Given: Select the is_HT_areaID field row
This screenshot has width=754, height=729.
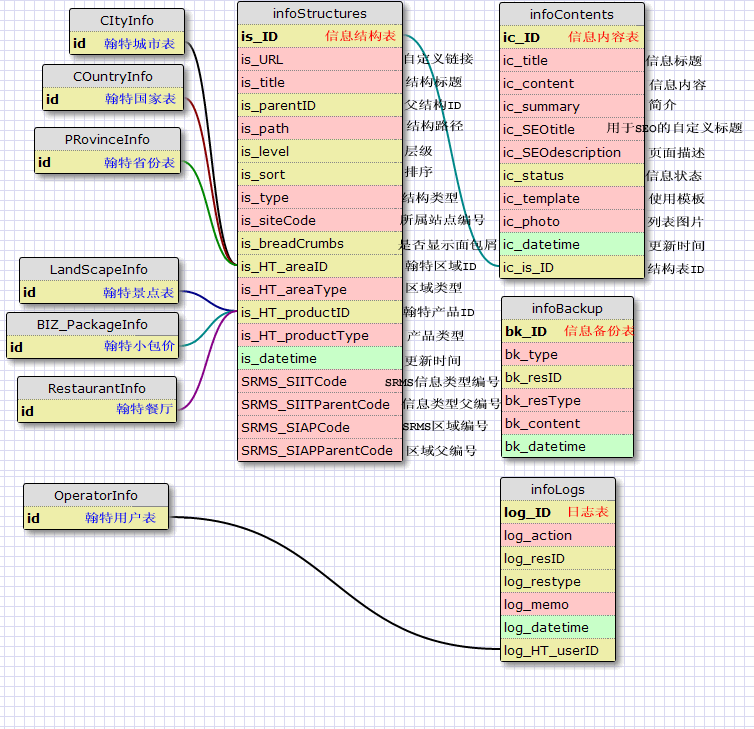Looking at the screenshot, I should (319, 266).
